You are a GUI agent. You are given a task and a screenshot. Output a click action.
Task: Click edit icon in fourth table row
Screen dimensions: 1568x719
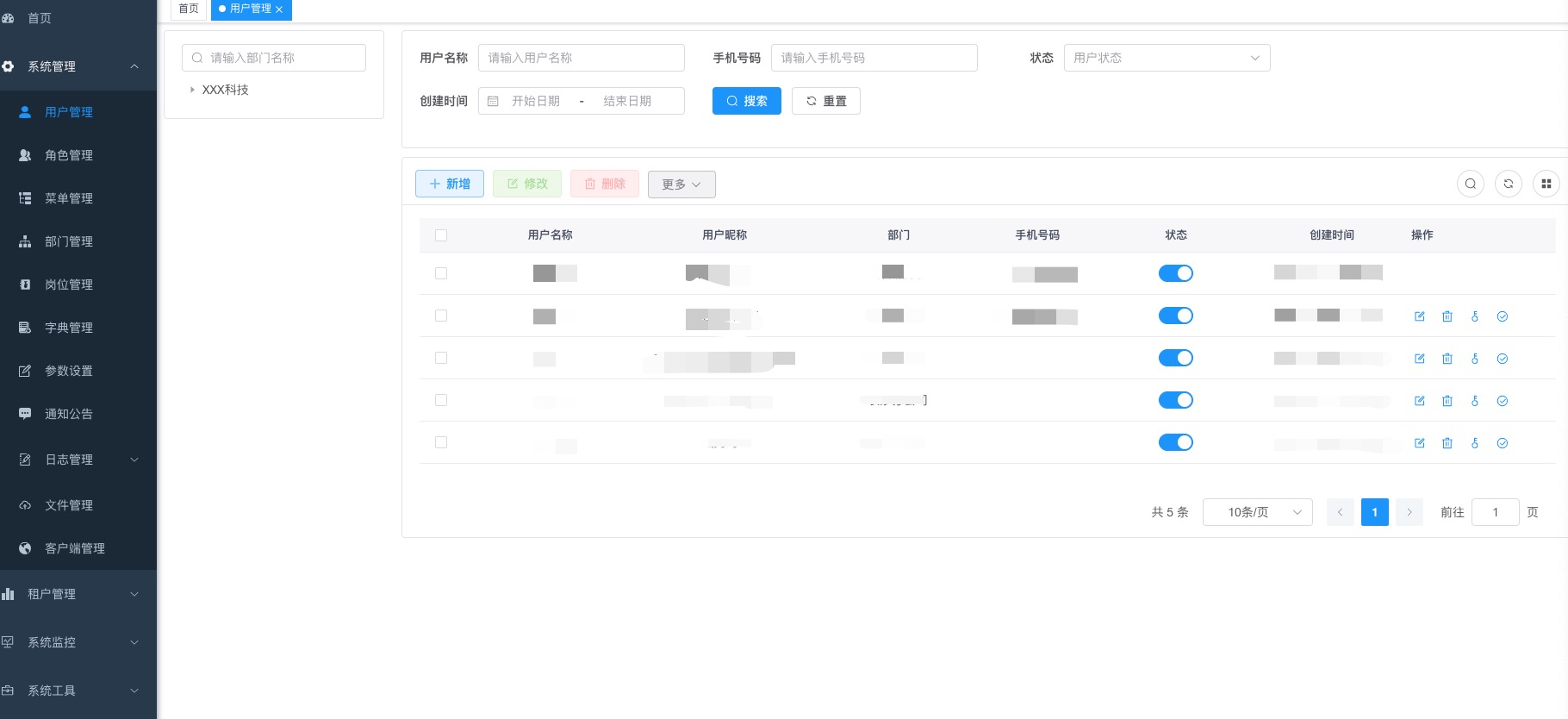tap(1420, 401)
